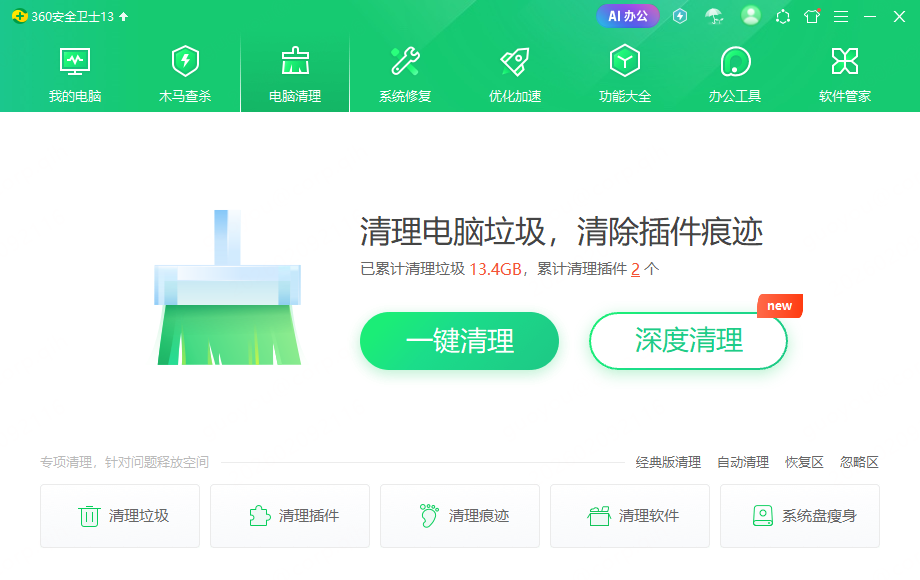
Task: Open the user avatar account icon
Action: click(x=750, y=16)
